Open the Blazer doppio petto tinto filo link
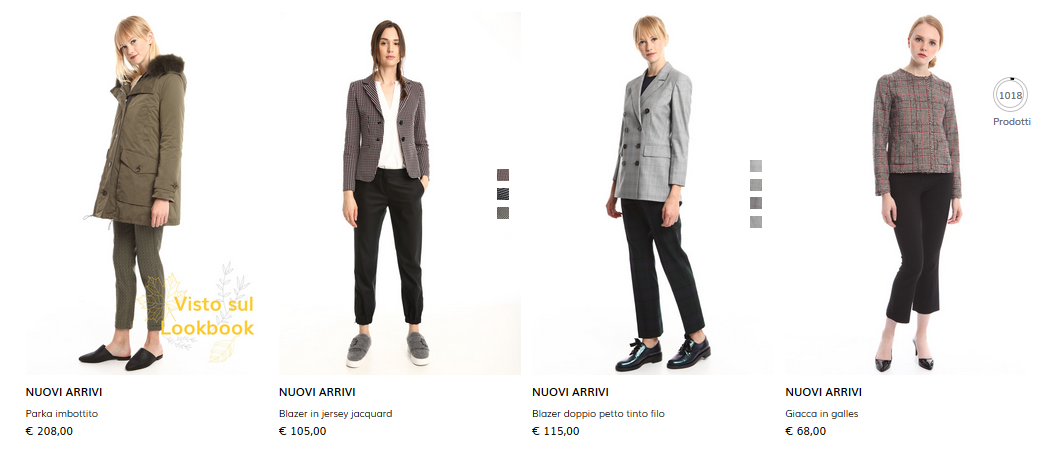 point(598,413)
